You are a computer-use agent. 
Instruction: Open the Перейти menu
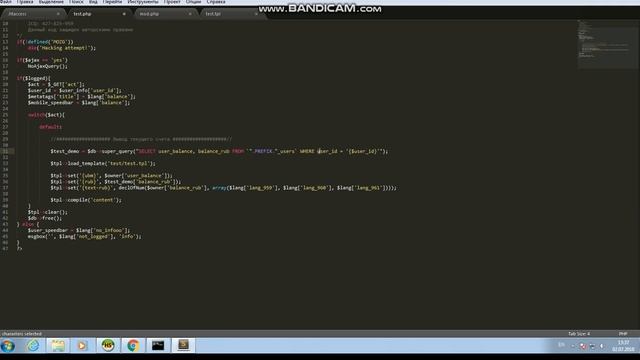pyautogui.click(x=112, y=2)
